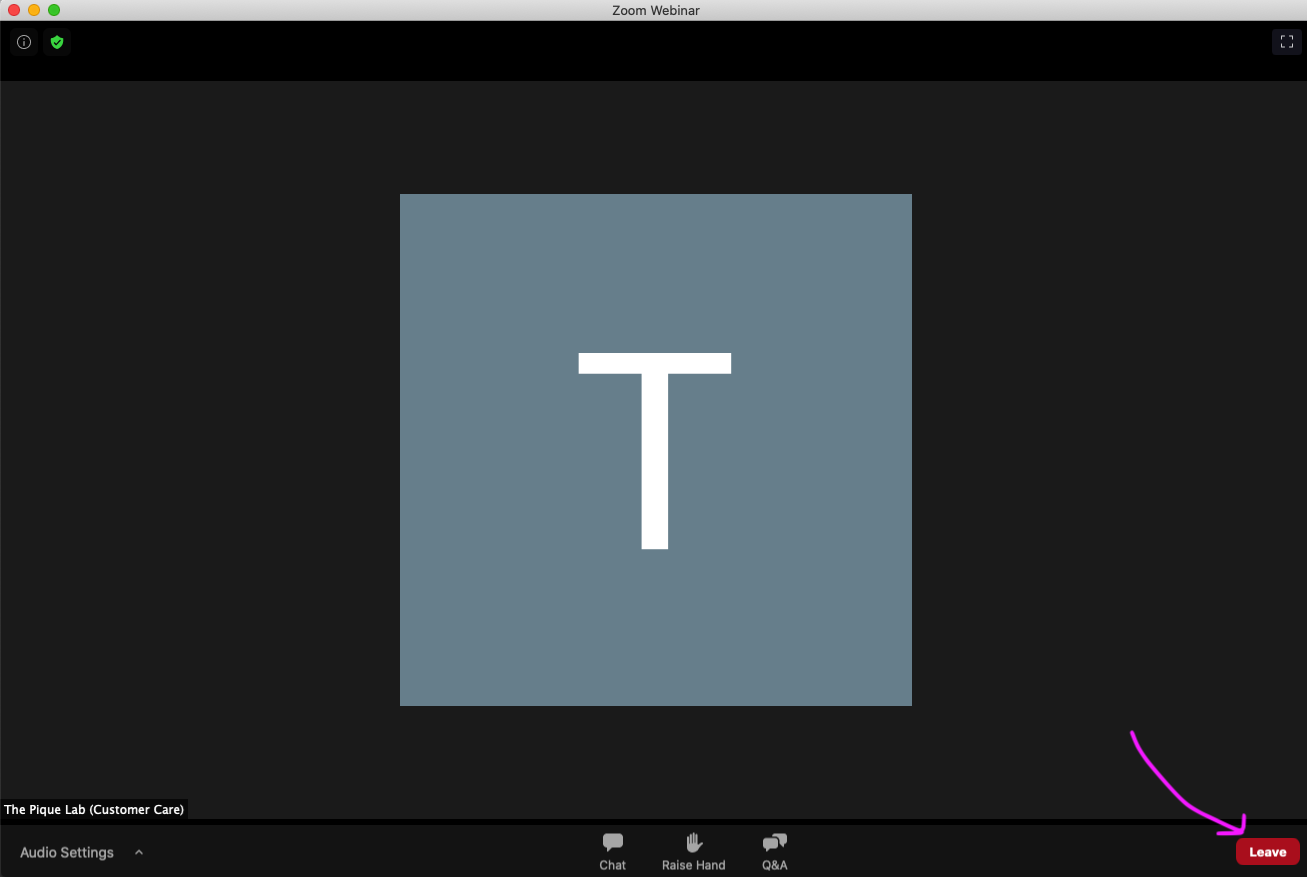Minimize the Zoom Webinar window
The width and height of the screenshot is (1307, 877).
click(34, 10)
